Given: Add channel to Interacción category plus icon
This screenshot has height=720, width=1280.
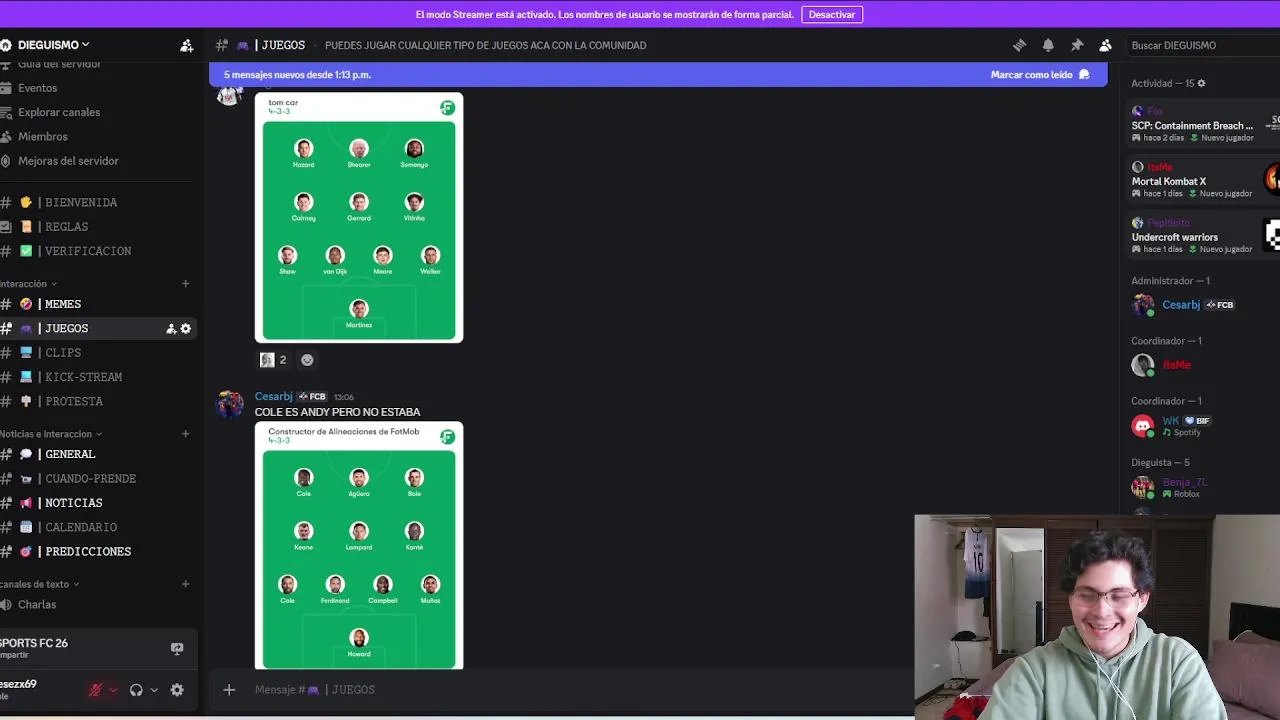Looking at the screenshot, I should [x=185, y=284].
